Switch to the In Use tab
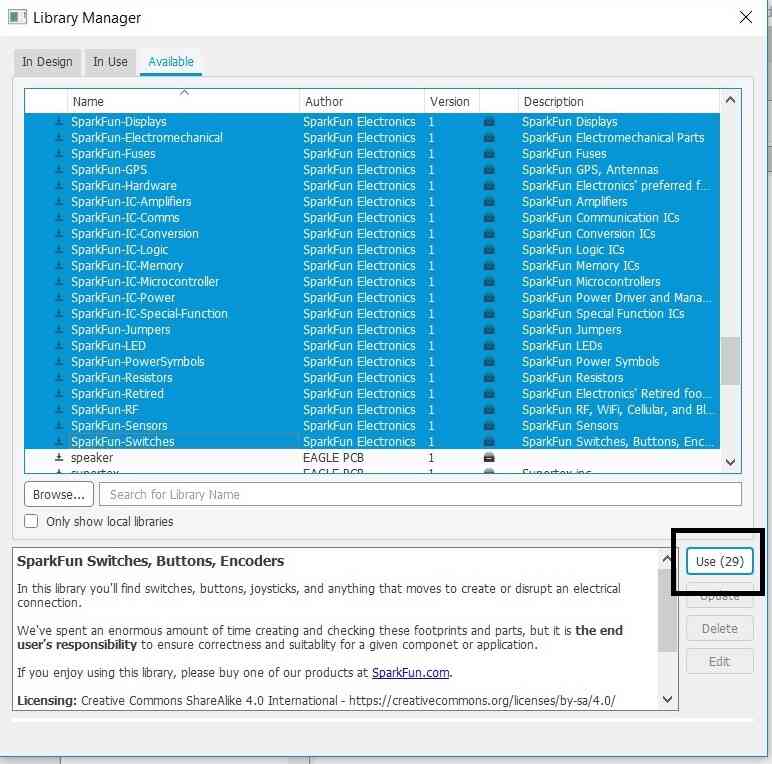The image size is (772, 764). point(110,62)
